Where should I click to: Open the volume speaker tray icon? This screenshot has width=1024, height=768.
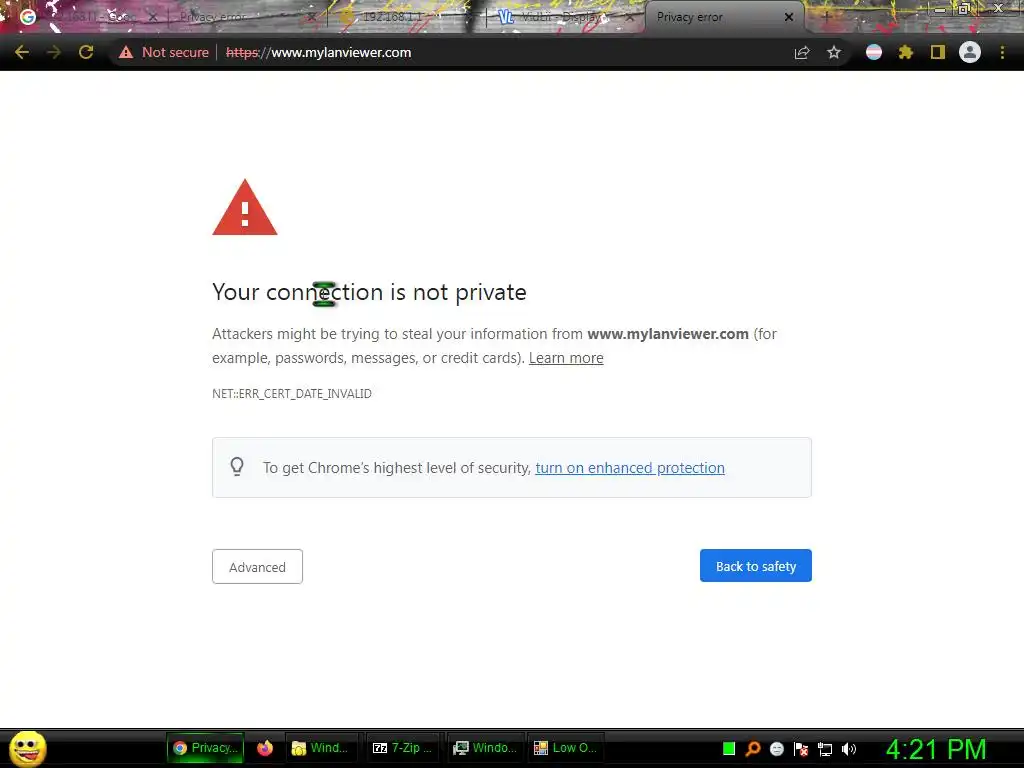click(849, 749)
